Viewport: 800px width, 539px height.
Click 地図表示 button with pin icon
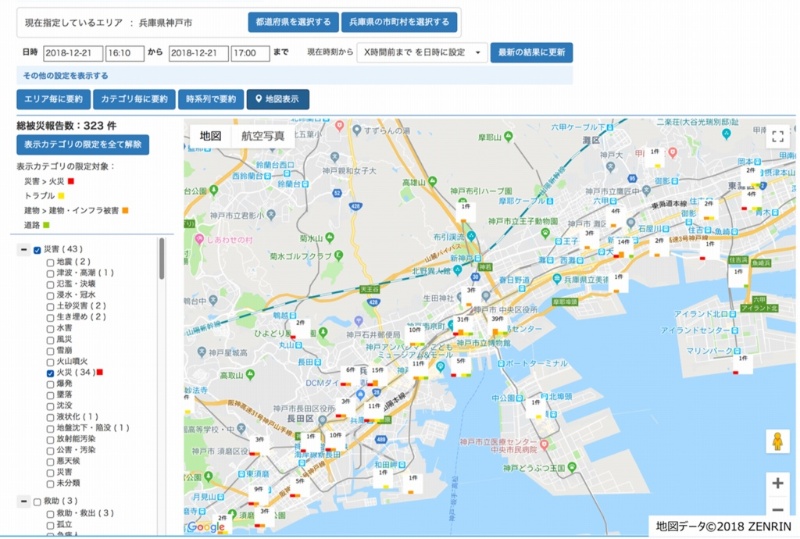click(278, 99)
